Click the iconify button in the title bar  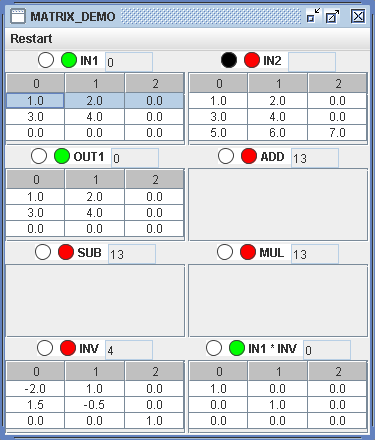pos(313,16)
